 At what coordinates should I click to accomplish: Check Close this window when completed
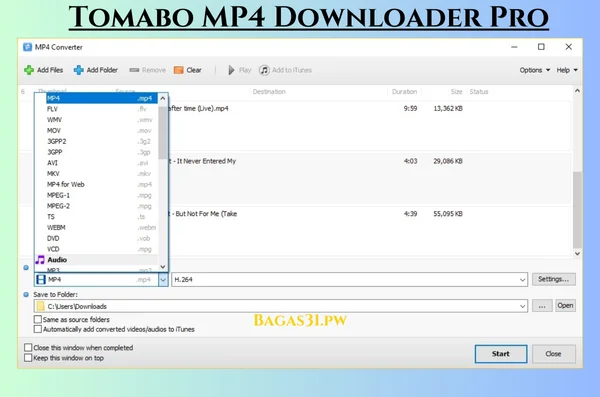pos(28,348)
